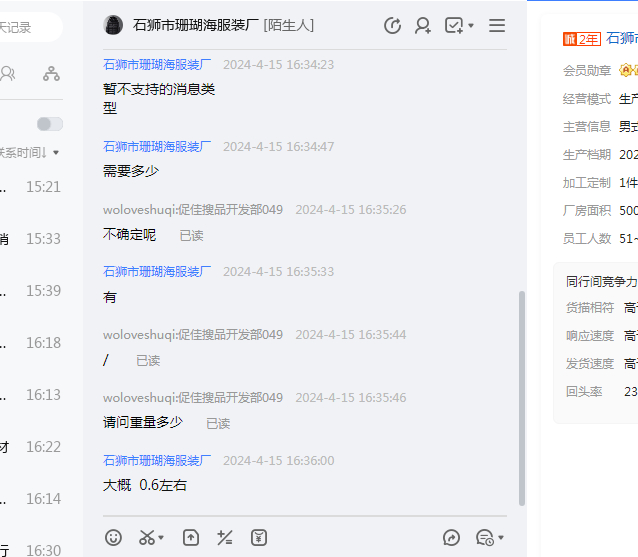This screenshot has height=557, width=638.
Task: Click the add contact icon in header
Action: click(423, 26)
